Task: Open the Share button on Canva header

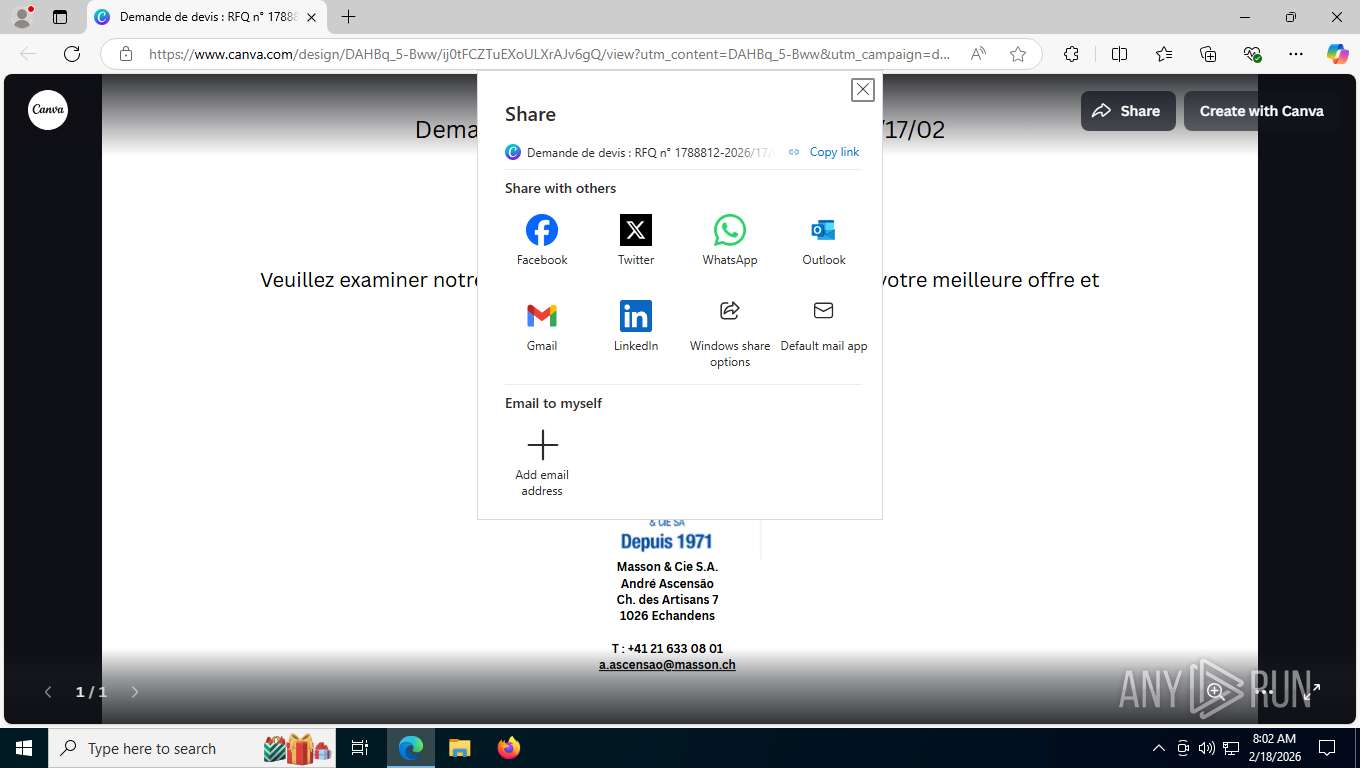Action: (x=1128, y=111)
